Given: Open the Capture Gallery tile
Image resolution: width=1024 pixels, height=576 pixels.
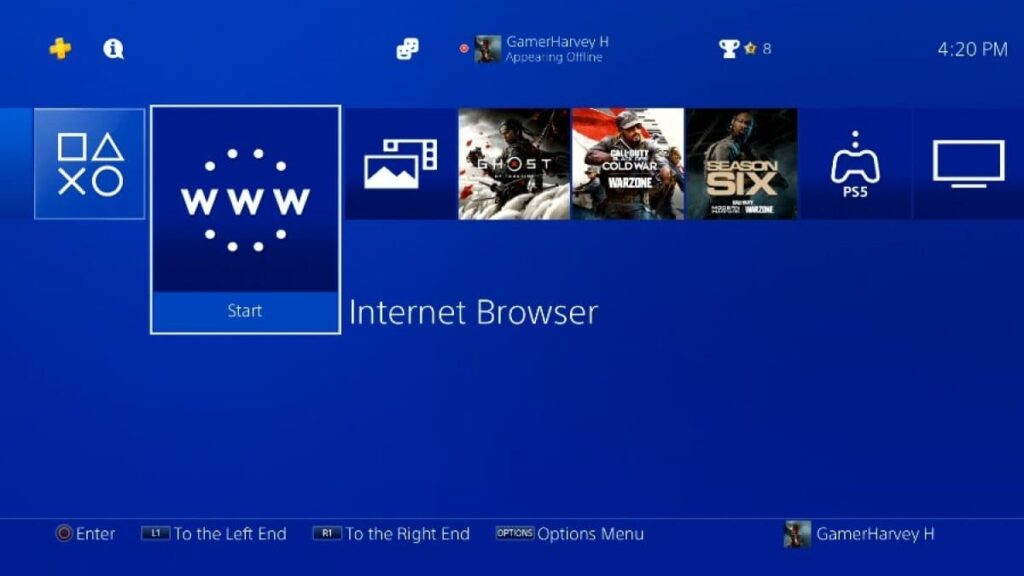Looking at the screenshot, I should 400,164.
